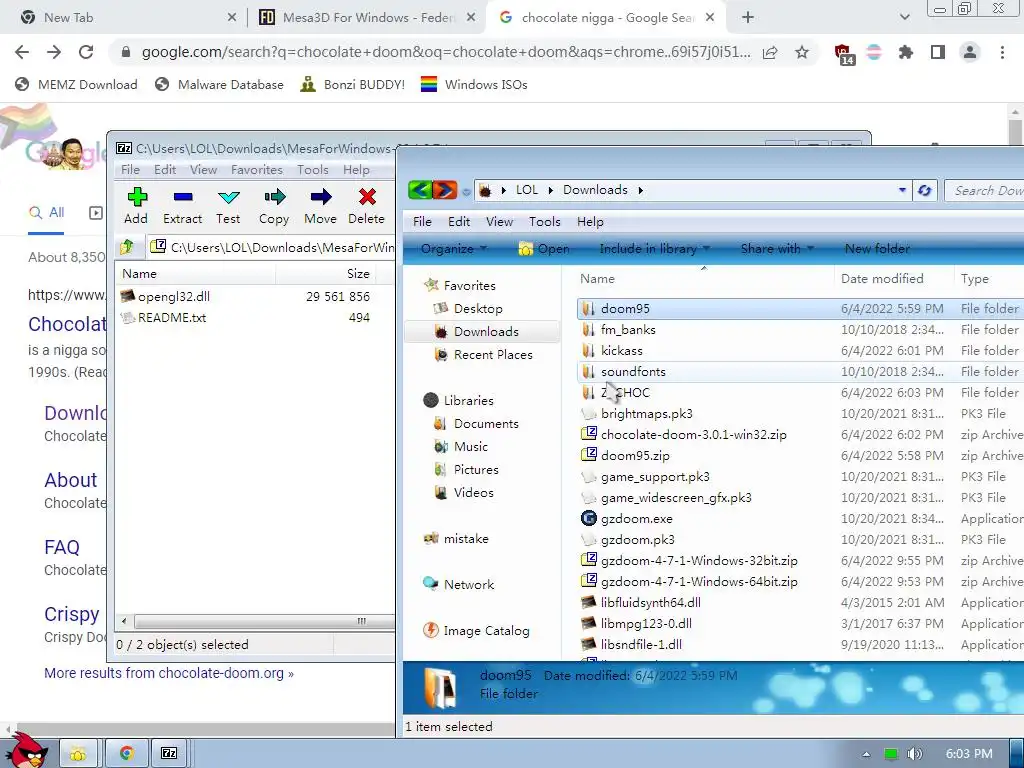Screen dimensions: 1024x768
Task: Click the 7-Zip icon in the taskbar
Action: pos(169,753)
